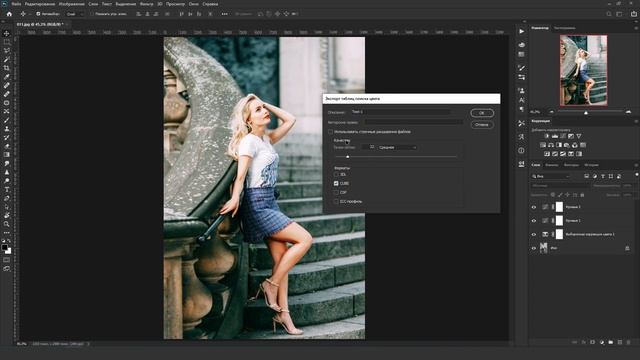This screenshot has width=640, height=360.
Task: Open the Navigator panel menu
Action: (x=636, y=28)
